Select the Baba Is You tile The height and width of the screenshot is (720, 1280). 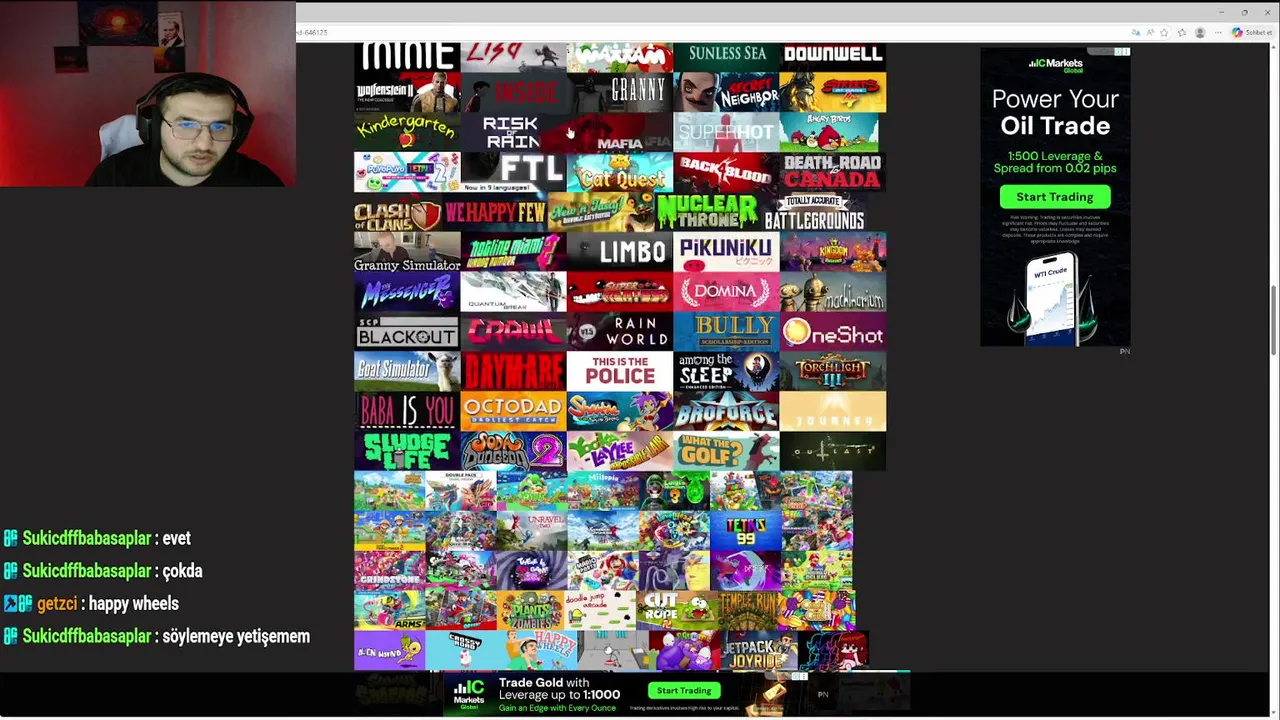[407, 411]
